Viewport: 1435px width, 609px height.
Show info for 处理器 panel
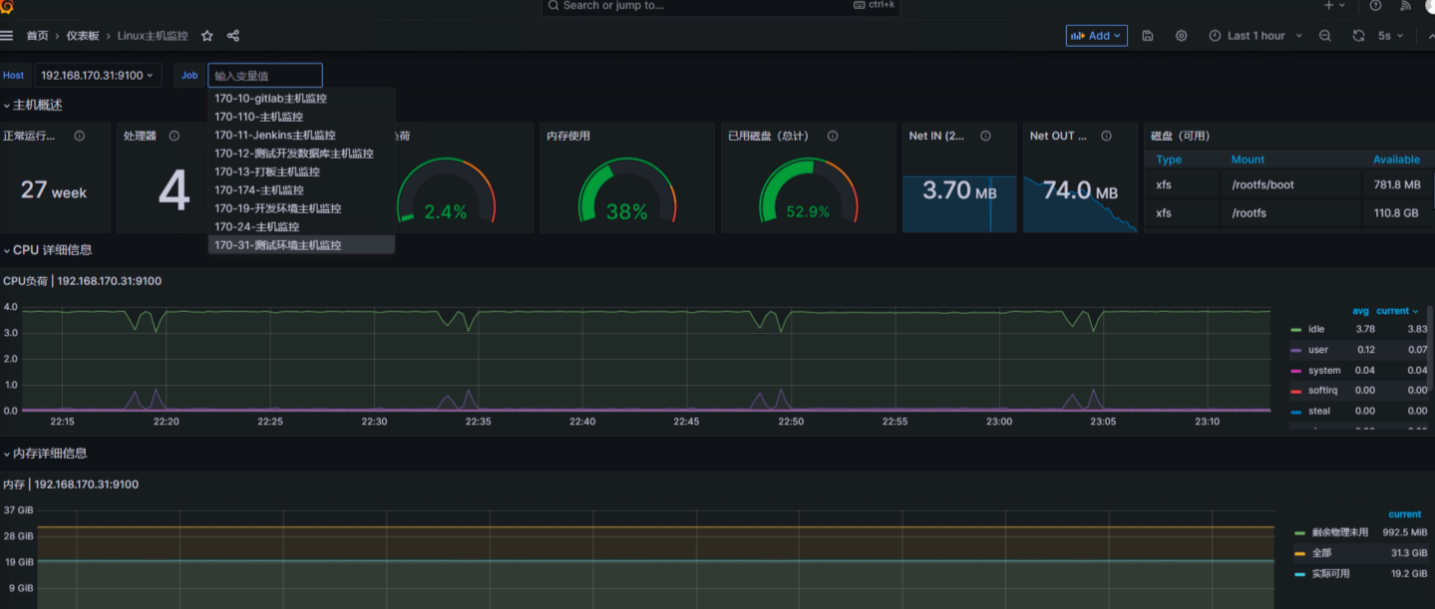pyautogui.click(x=174, y=136)
